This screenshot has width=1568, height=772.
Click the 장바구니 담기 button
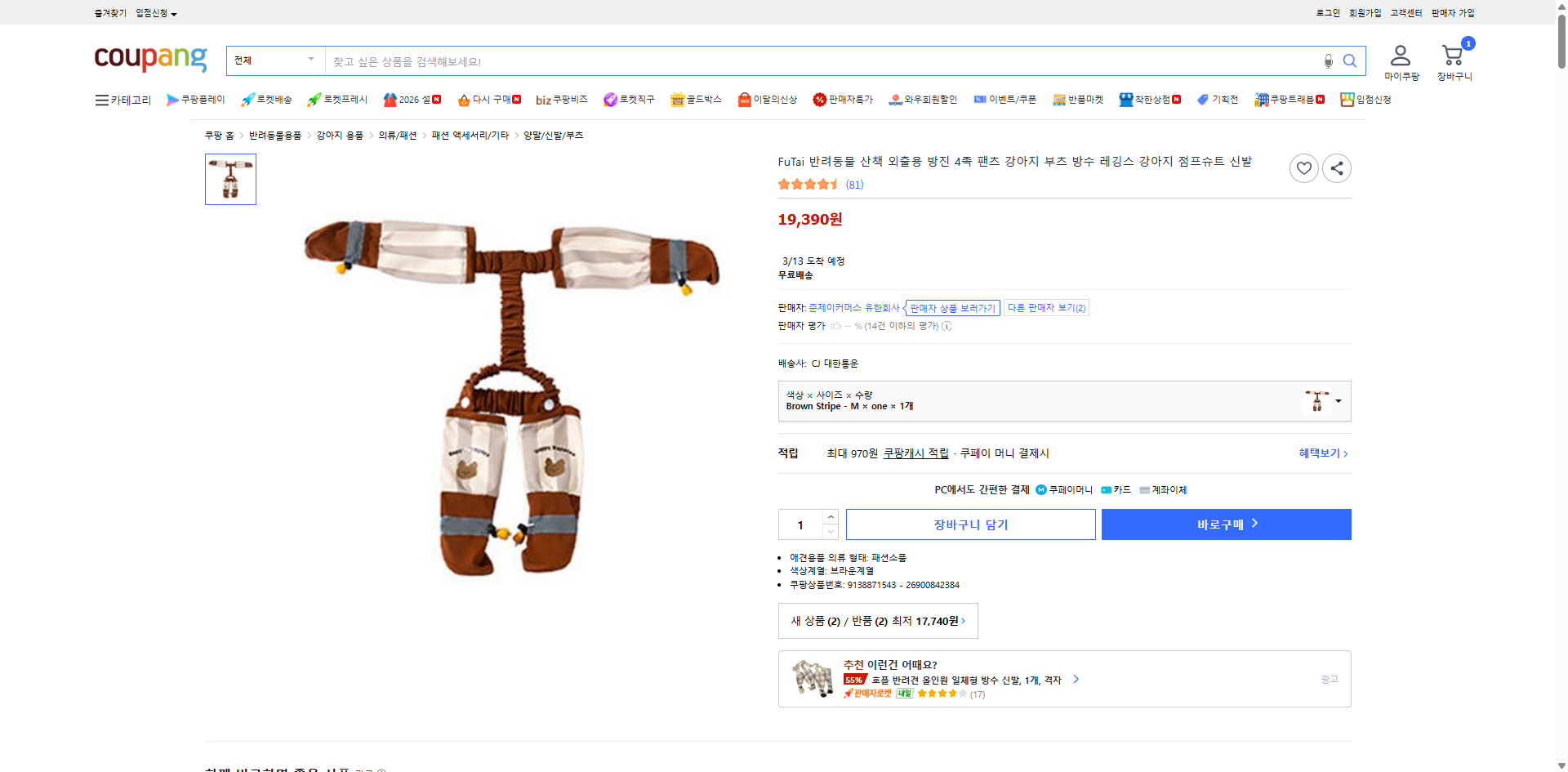click(x=970, y=524)
